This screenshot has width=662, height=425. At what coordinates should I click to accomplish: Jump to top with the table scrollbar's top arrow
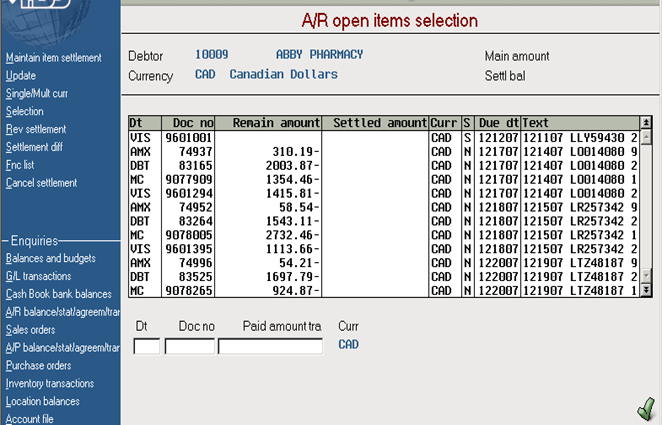point(646,123)
